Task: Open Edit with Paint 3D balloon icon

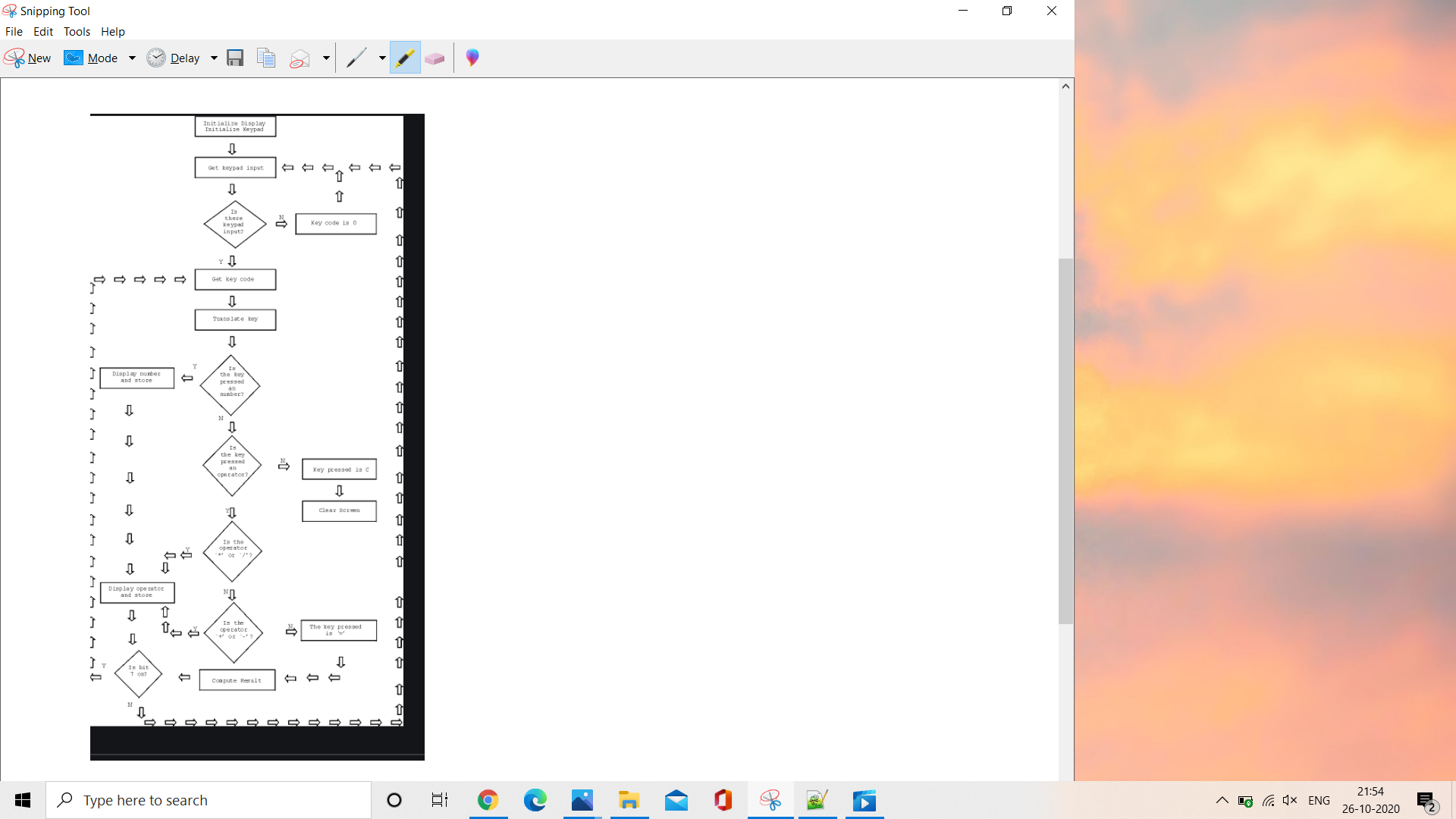Action: point(472,58)
